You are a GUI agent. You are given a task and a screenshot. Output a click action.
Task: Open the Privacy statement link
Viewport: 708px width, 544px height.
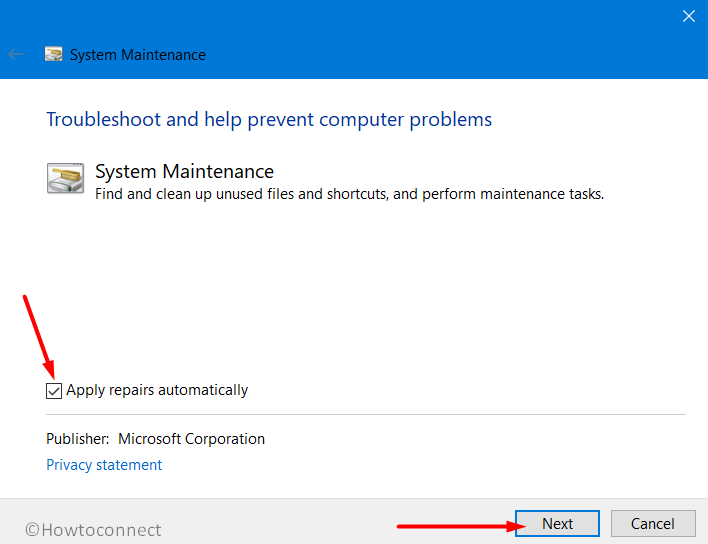click(104, 465)
